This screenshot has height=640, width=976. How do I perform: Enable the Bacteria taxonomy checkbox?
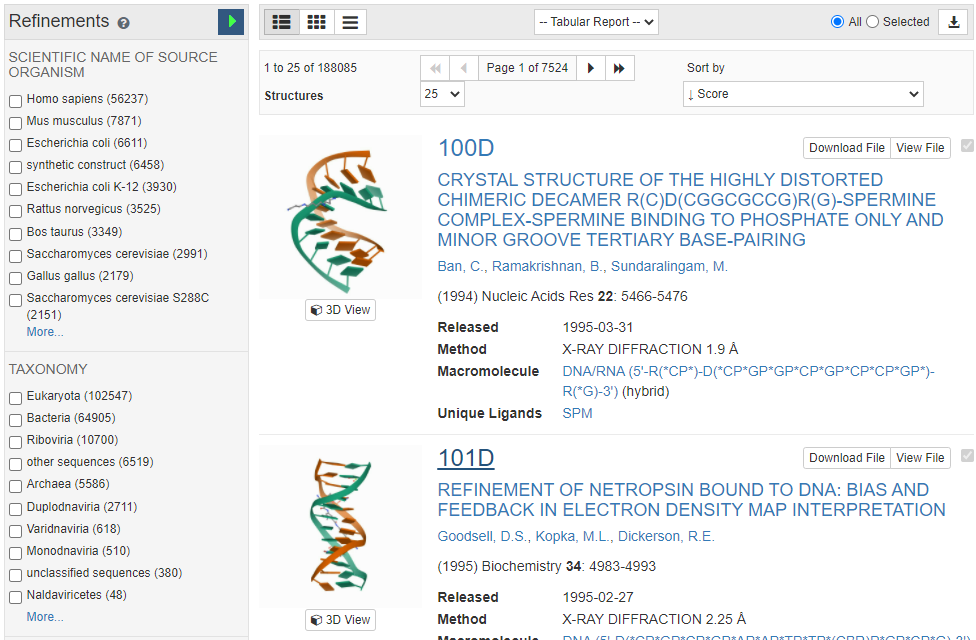(16, 419)
